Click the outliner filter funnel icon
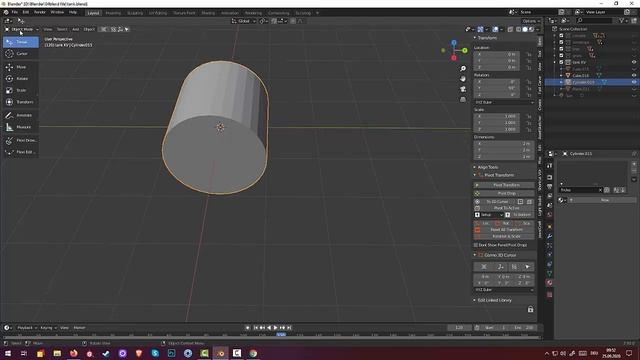This screenshot has height=360, width=640. 622,20
